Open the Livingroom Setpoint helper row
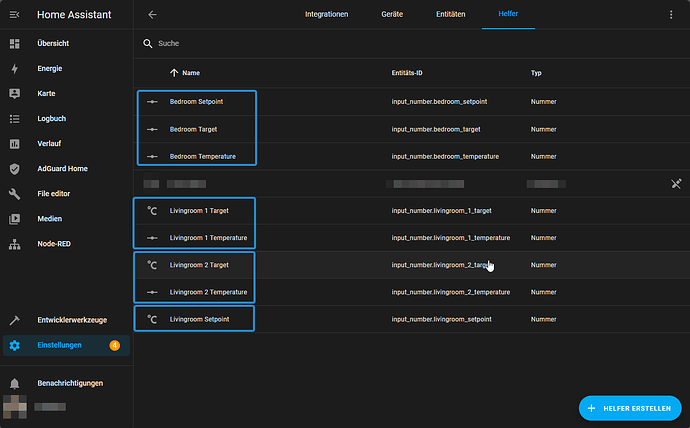 (200, 319)
